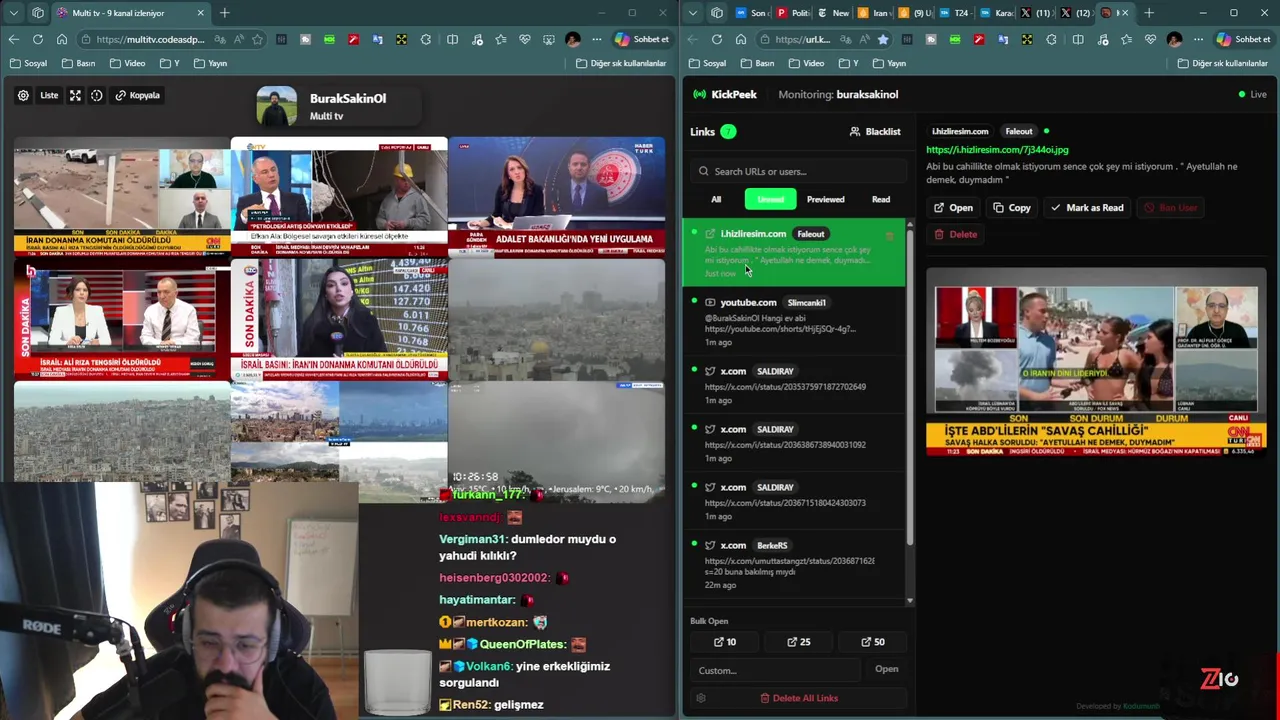Switch to Son tab in right browser
Image resolution: width=1280 pixels, height=720 pixels.
click(x=751, y=13)
